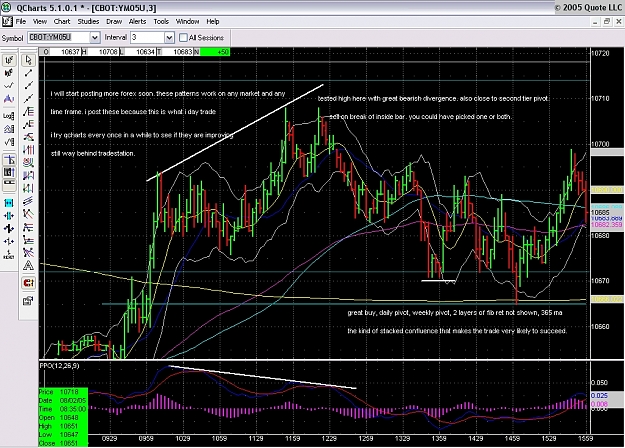Click the 10720 price axis label

(601, 53)
